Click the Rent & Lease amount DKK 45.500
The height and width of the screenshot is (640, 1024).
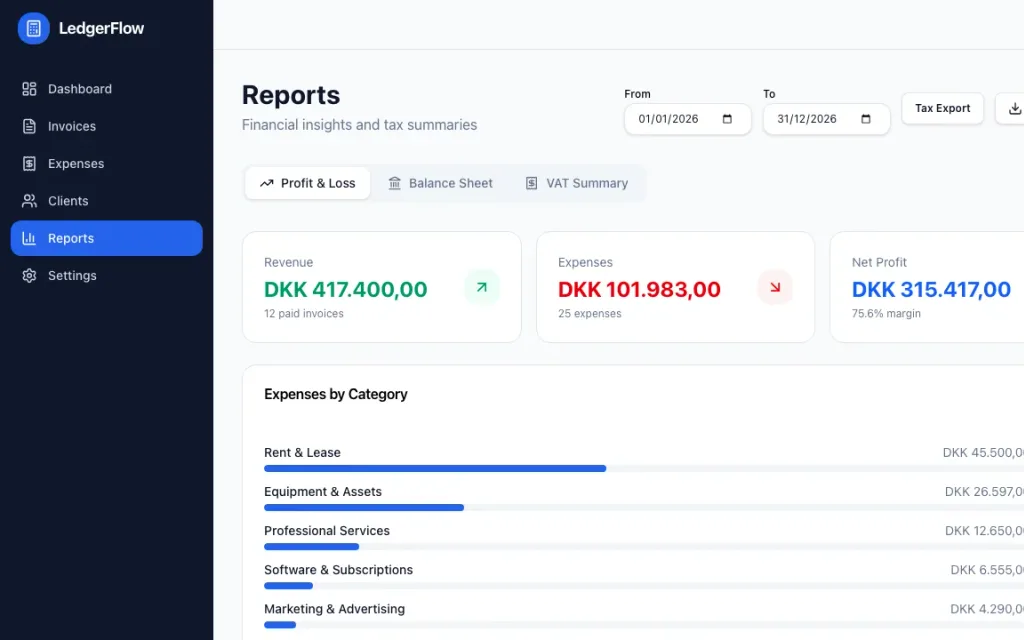click(x=983, y=453)
